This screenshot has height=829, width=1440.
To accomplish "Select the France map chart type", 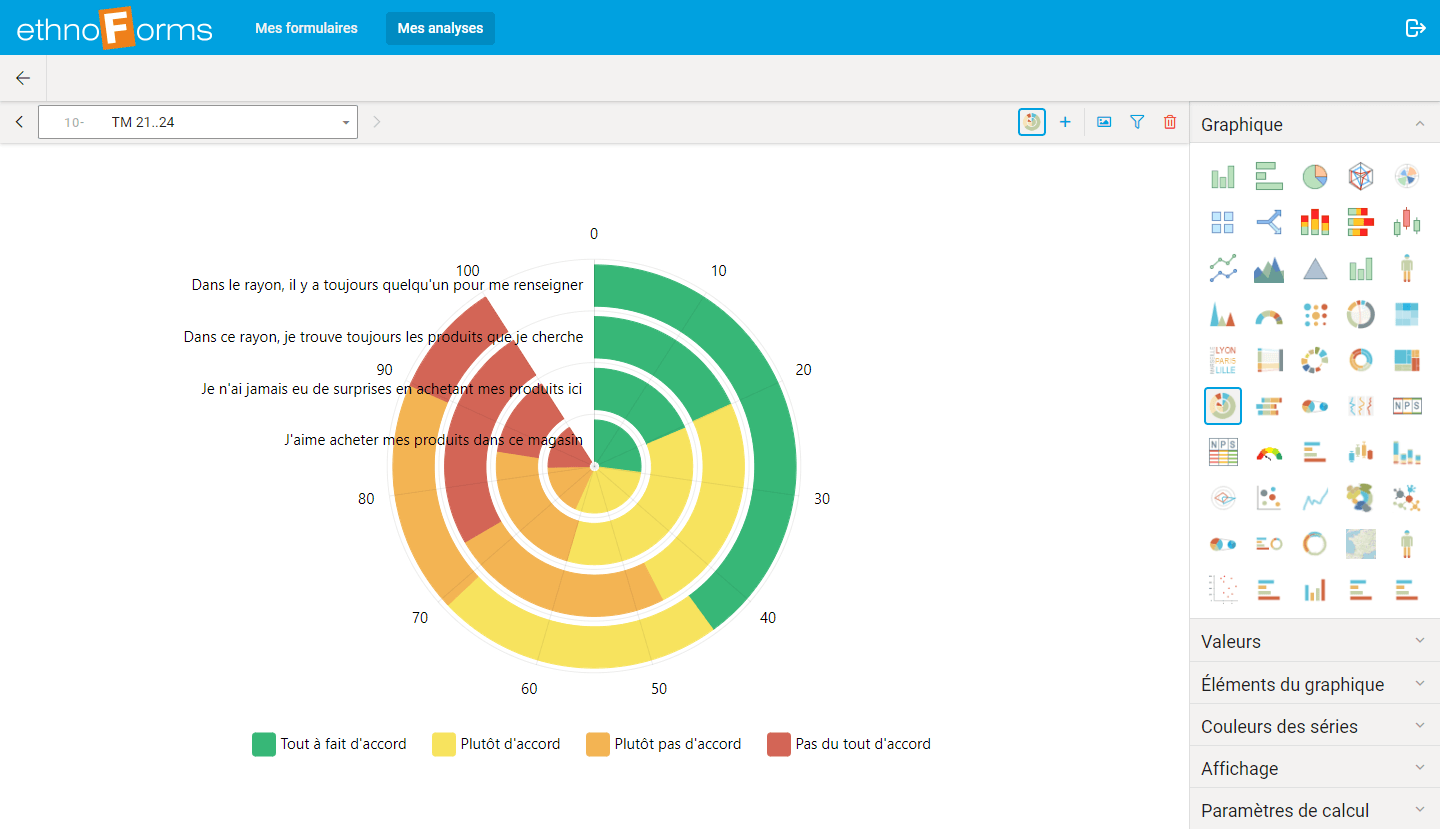I will (1361, 544).
